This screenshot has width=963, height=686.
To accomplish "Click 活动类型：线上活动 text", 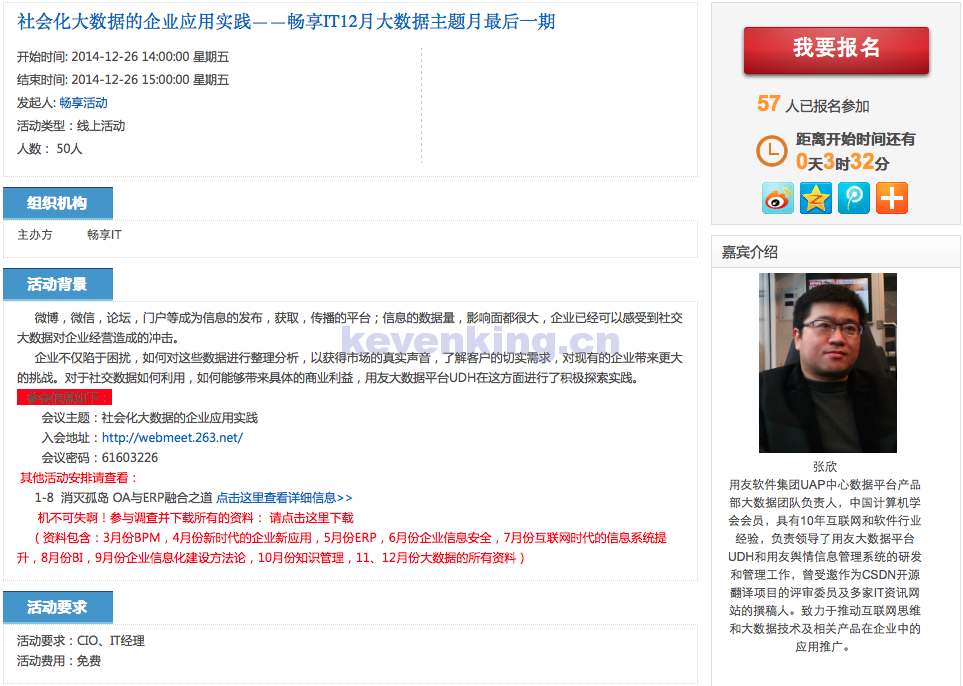I will (71, 126).
